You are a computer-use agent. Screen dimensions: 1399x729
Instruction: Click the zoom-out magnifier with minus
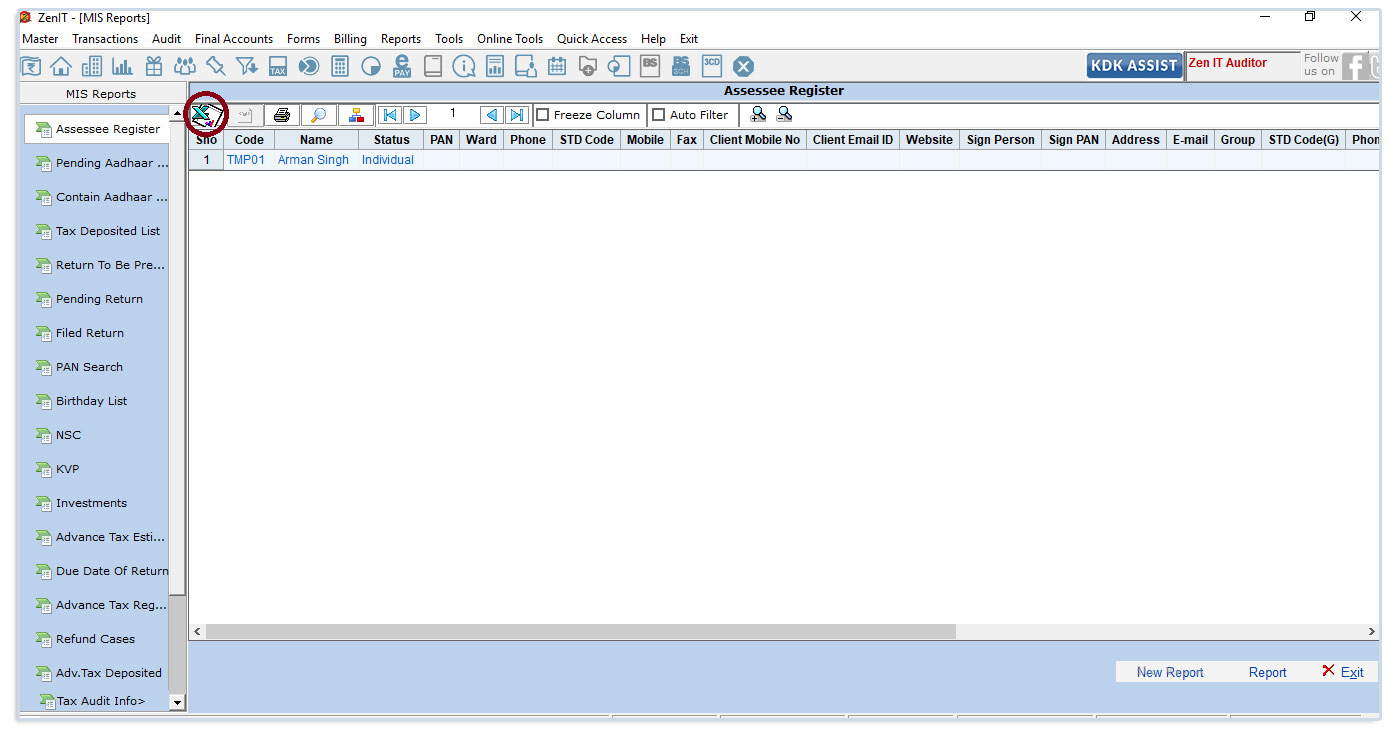pos(784,114)
